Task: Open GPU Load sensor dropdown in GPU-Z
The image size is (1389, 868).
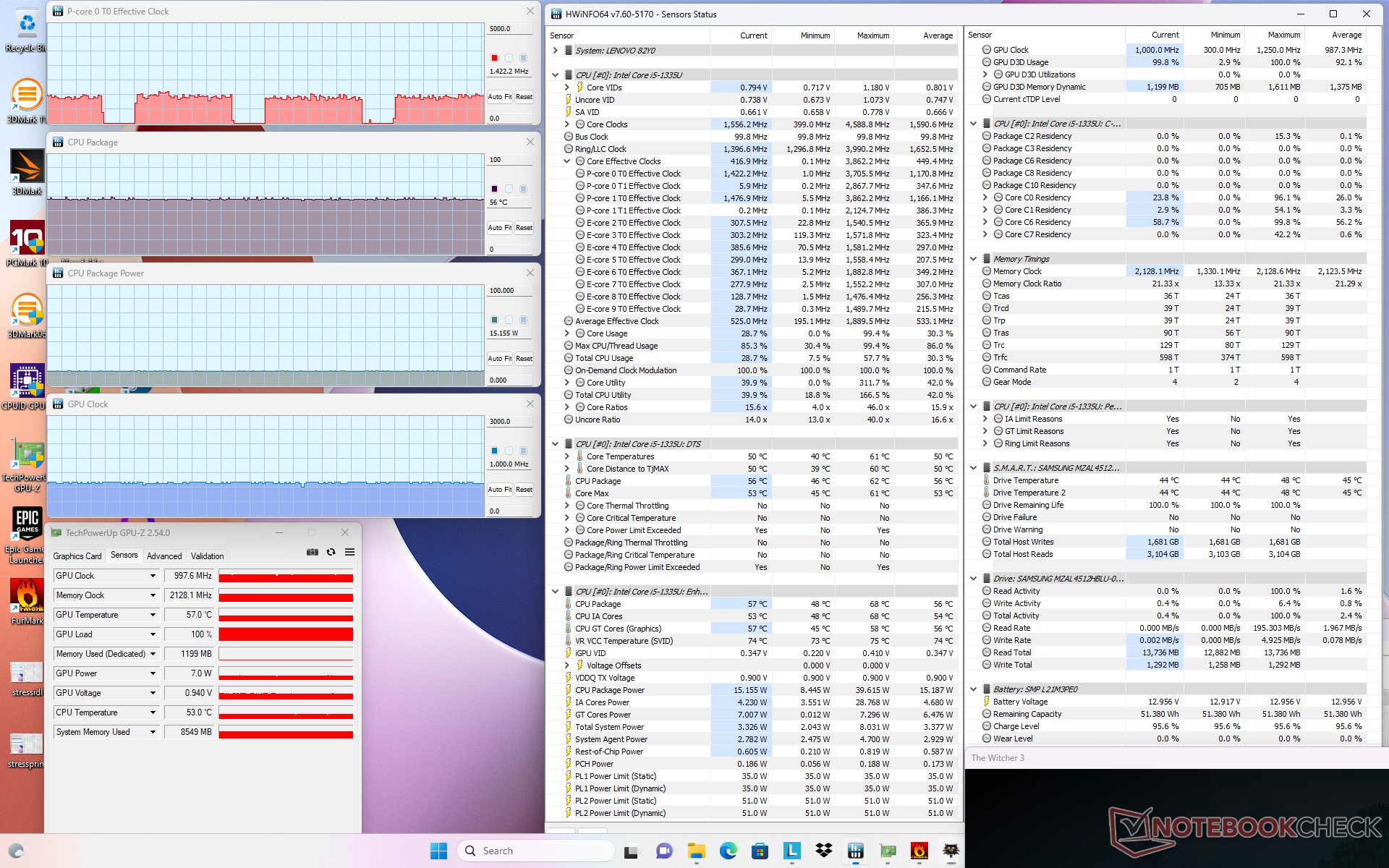Action: (x=153, y=634)
